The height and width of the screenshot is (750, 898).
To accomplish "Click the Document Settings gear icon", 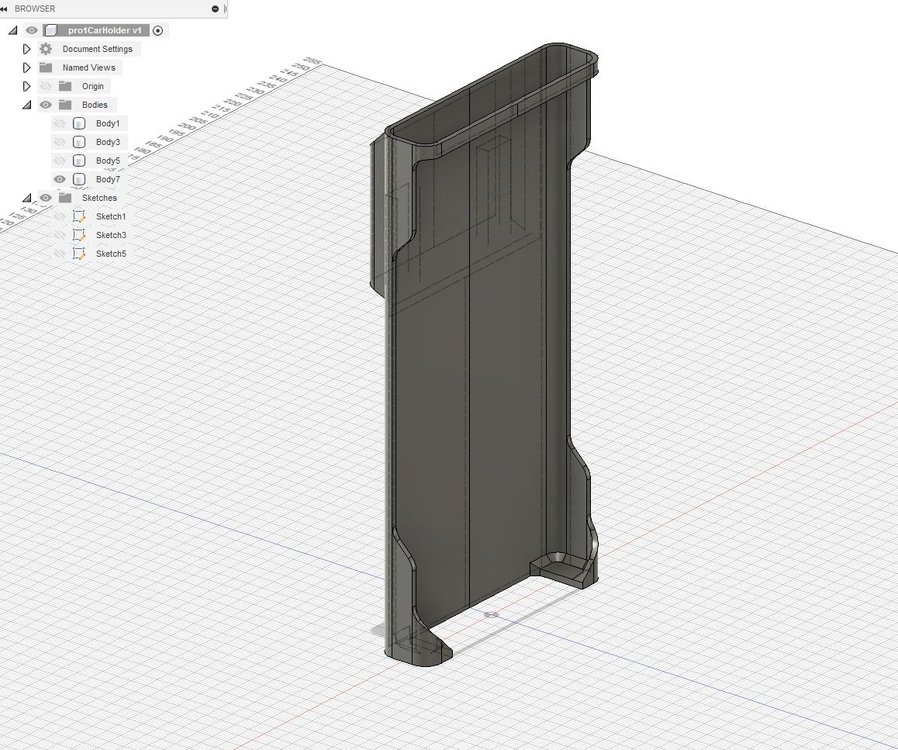I will coord(45,49).
